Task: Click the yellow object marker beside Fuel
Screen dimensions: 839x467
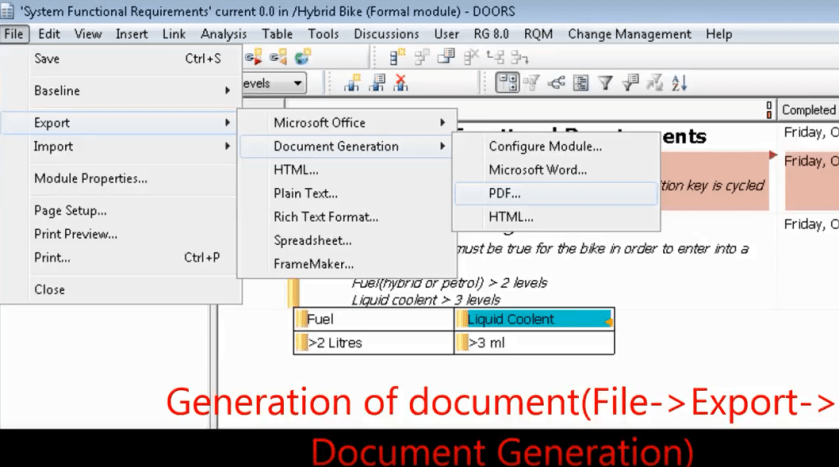Action: [x=301, y=319]
